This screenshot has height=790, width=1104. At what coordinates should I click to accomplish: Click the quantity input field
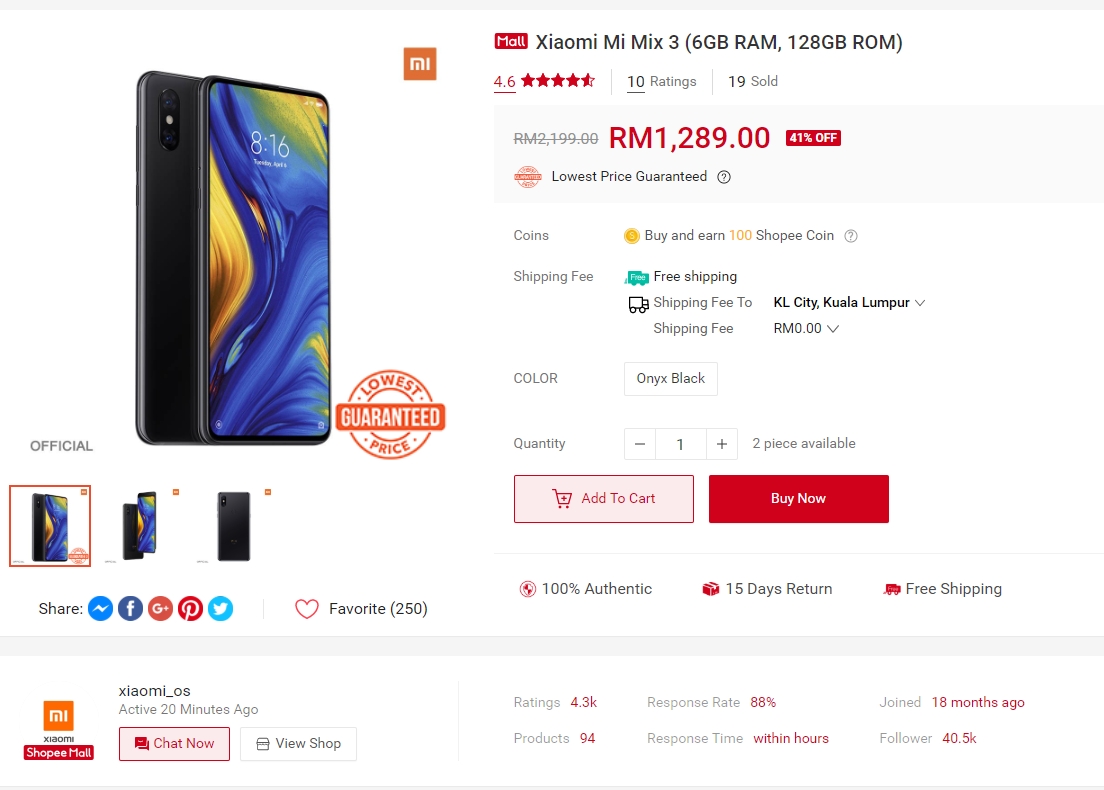[x=680, y=444]
